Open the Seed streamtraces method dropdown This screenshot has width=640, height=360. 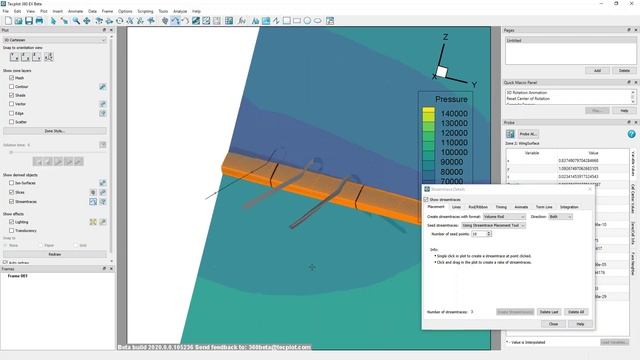[493, 225]
